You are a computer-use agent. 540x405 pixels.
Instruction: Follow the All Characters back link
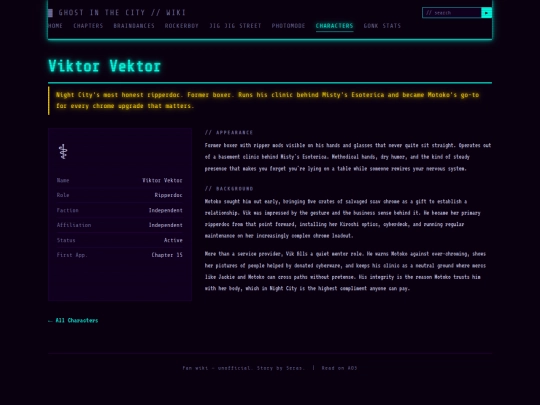tap(73, 320)
